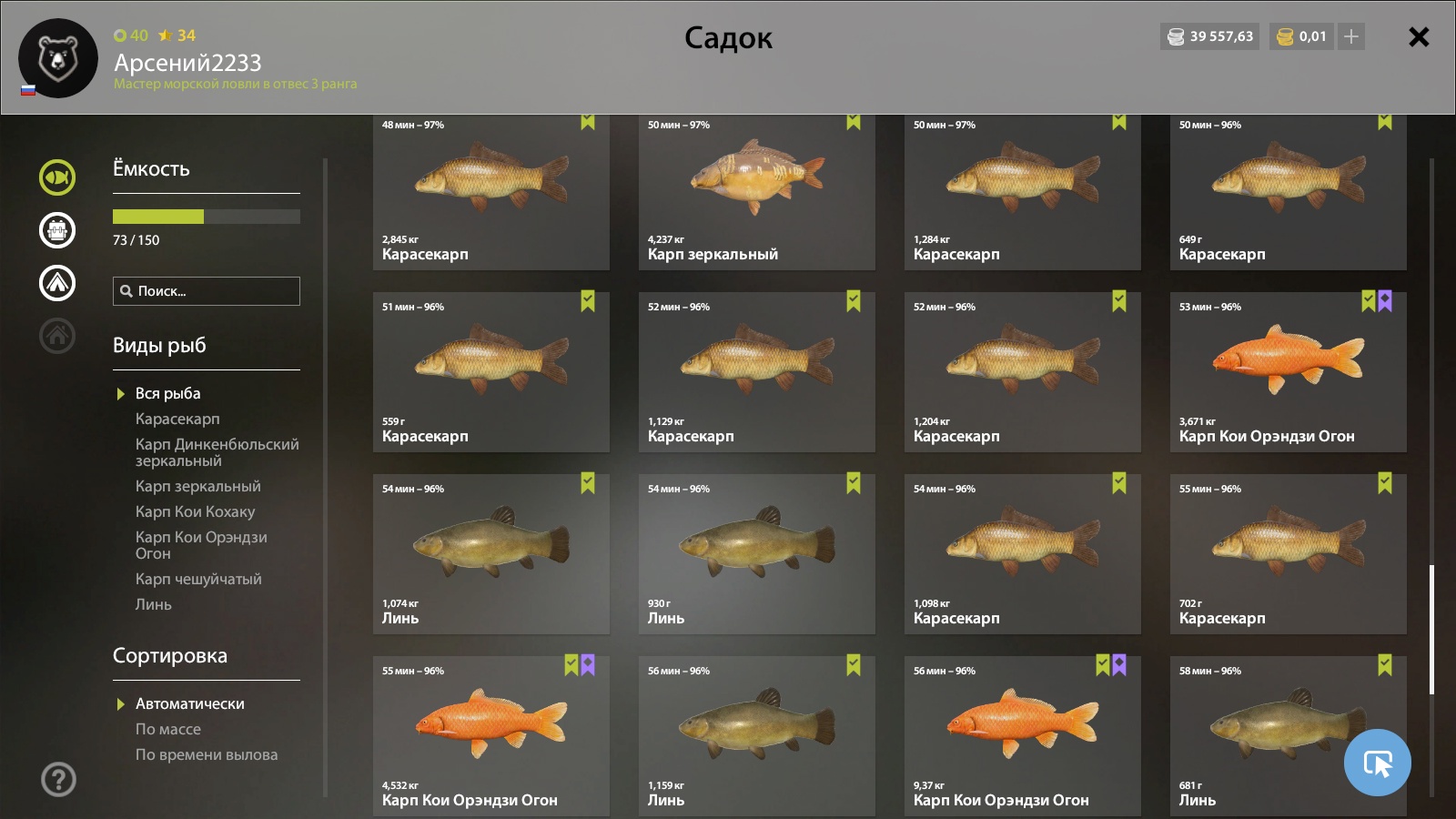Click the blue cursor overlay button

coord(1377,763)
